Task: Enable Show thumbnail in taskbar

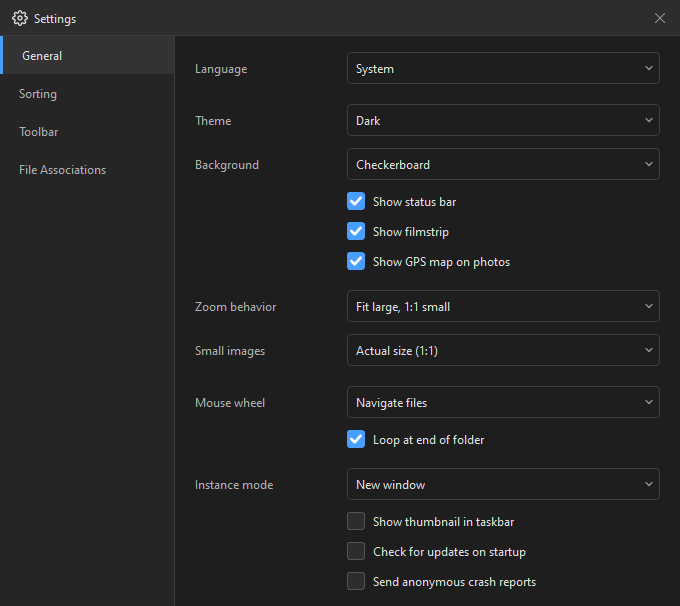Action: [356, 521]
